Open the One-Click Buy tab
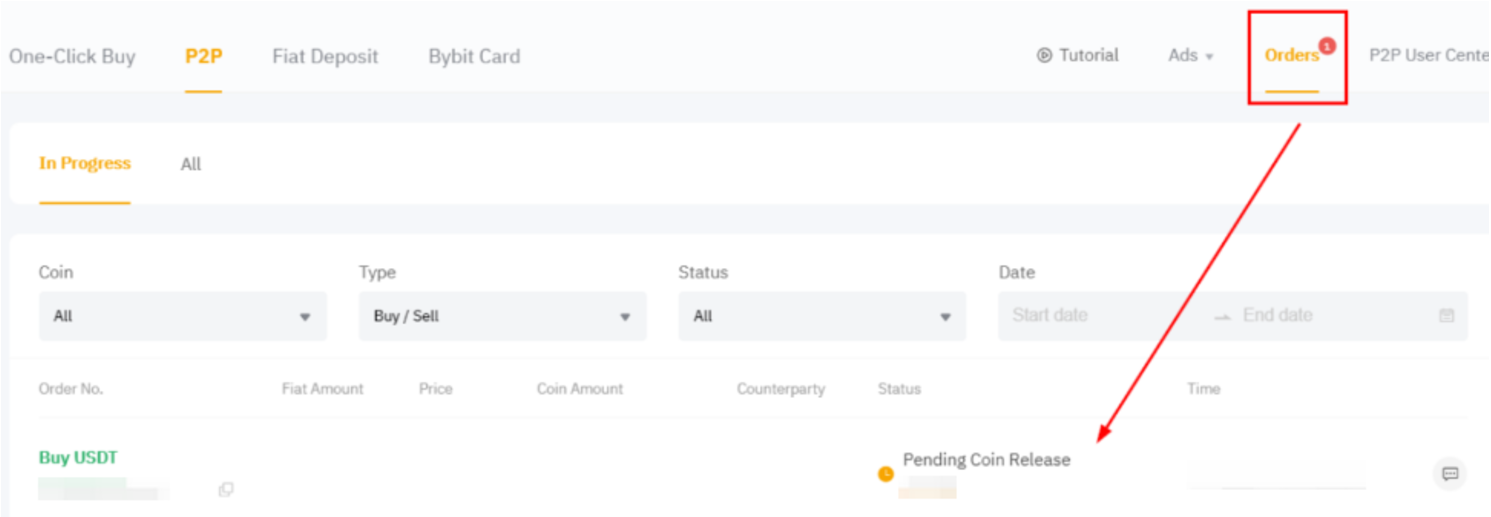 (x=72, y=56)
